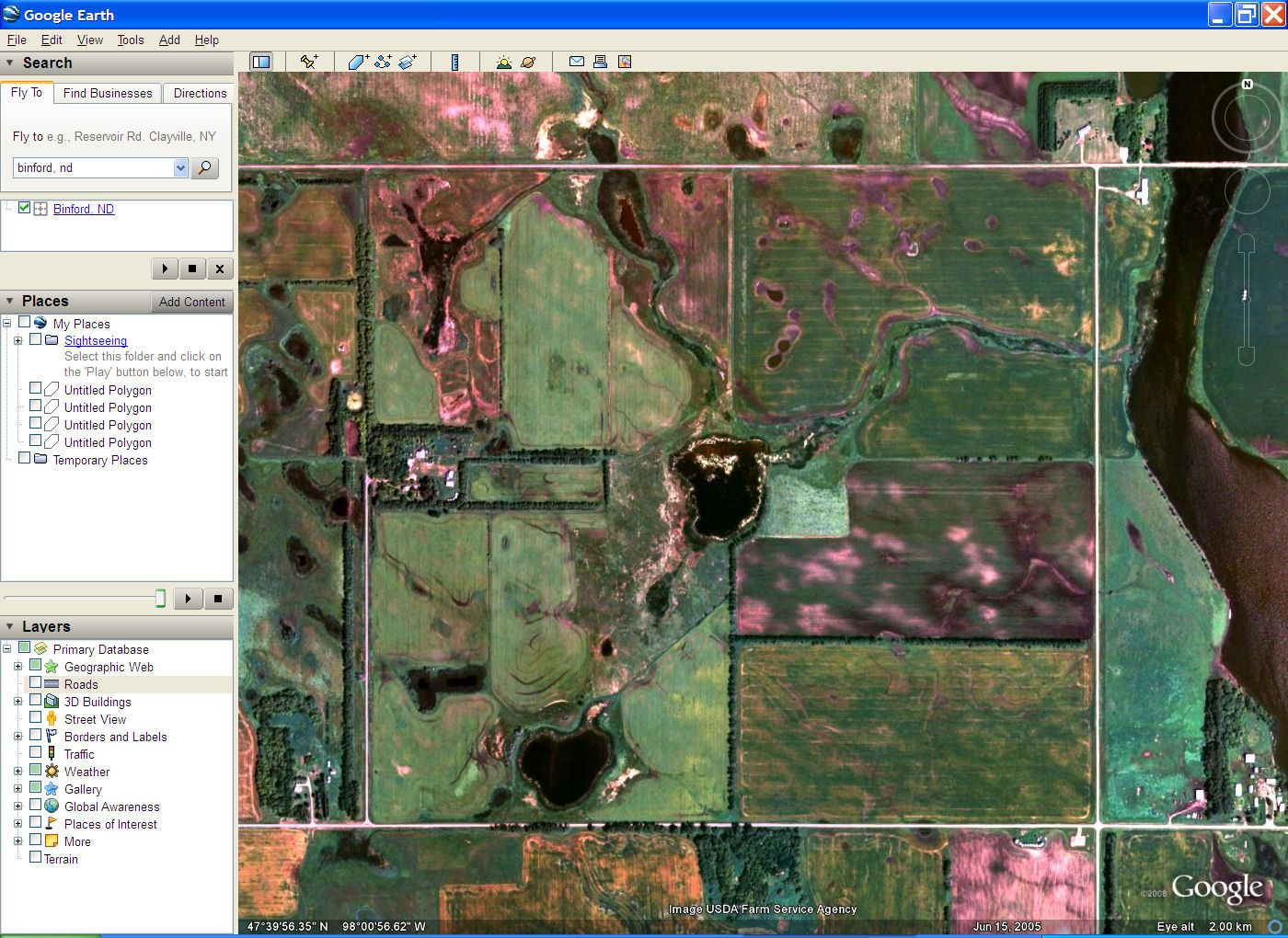Image resolution: width=1288 pixels, height=938 pixels.
Task: Open the Add menu
Action: (x=169, y=40)
